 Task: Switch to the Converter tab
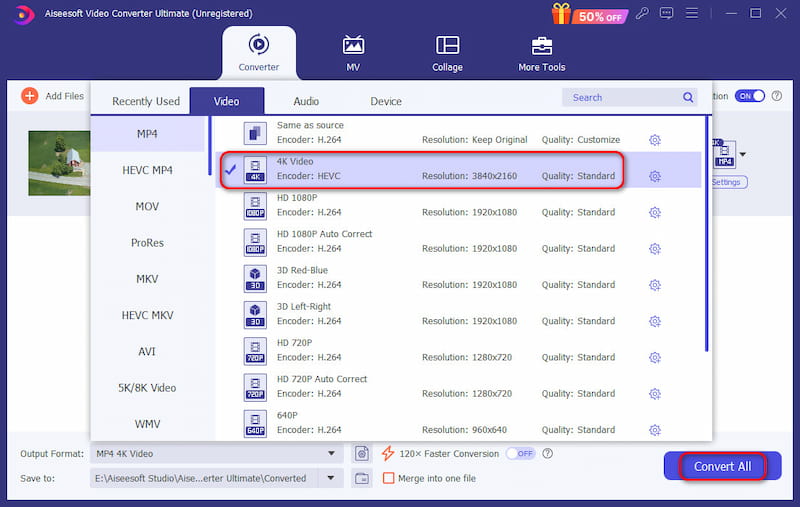coord(259,53)
